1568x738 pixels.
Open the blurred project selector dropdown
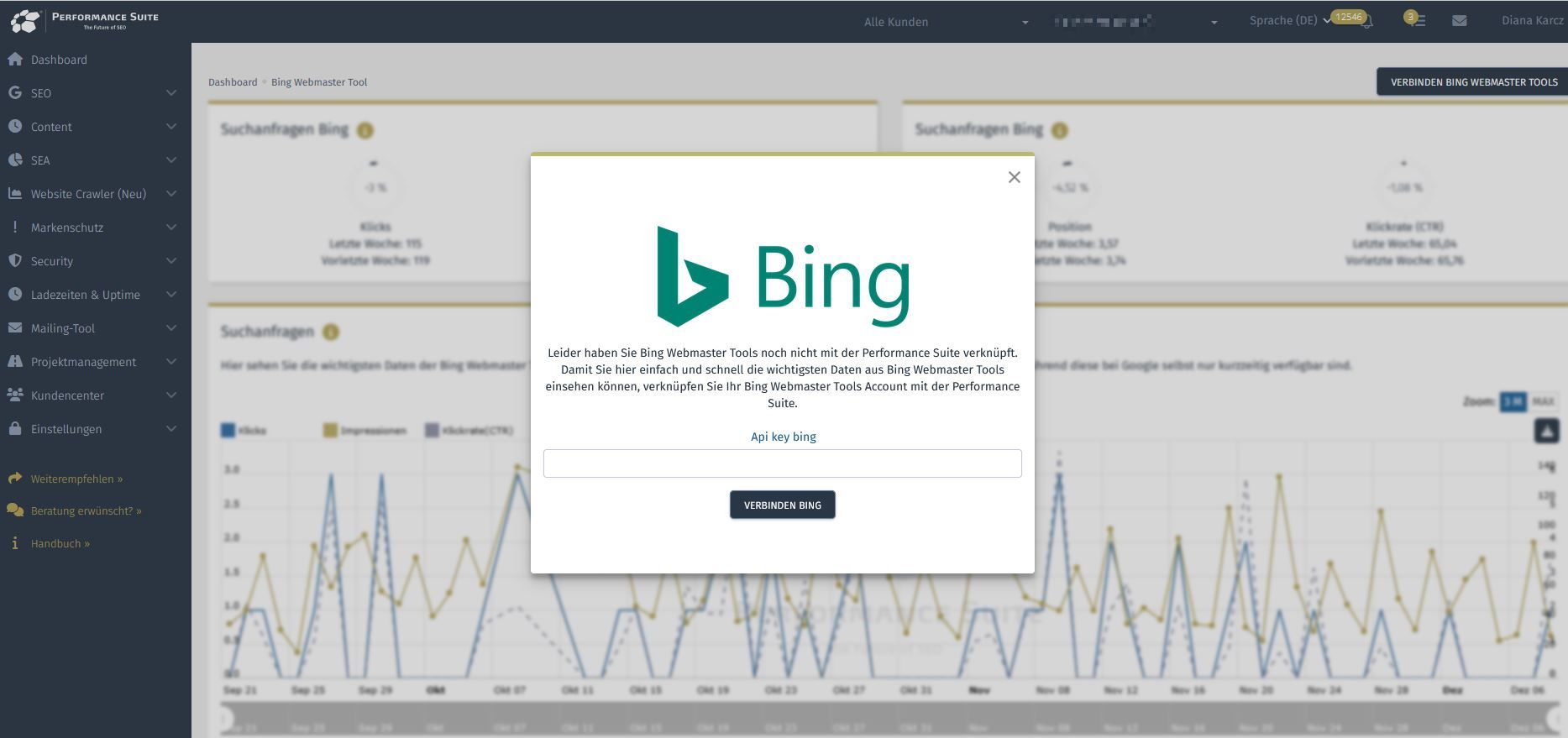click(1135, 22)
